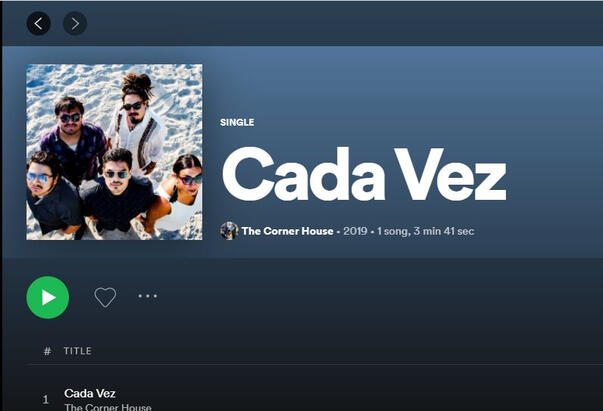Click the divider line below the TITLE header
The height and width of the screenshot is (411, 603).
315,364
